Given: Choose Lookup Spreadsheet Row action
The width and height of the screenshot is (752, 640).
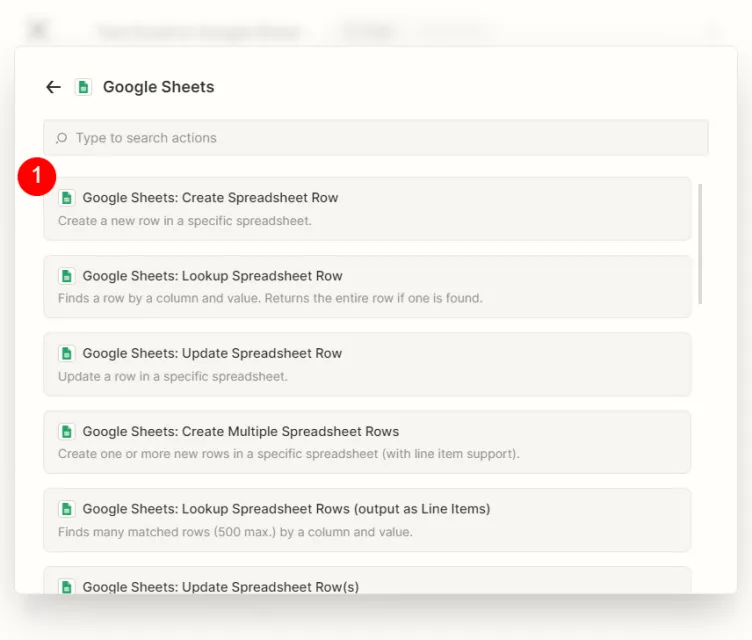Looking at the screenshot, I should (x=367, y=286).
